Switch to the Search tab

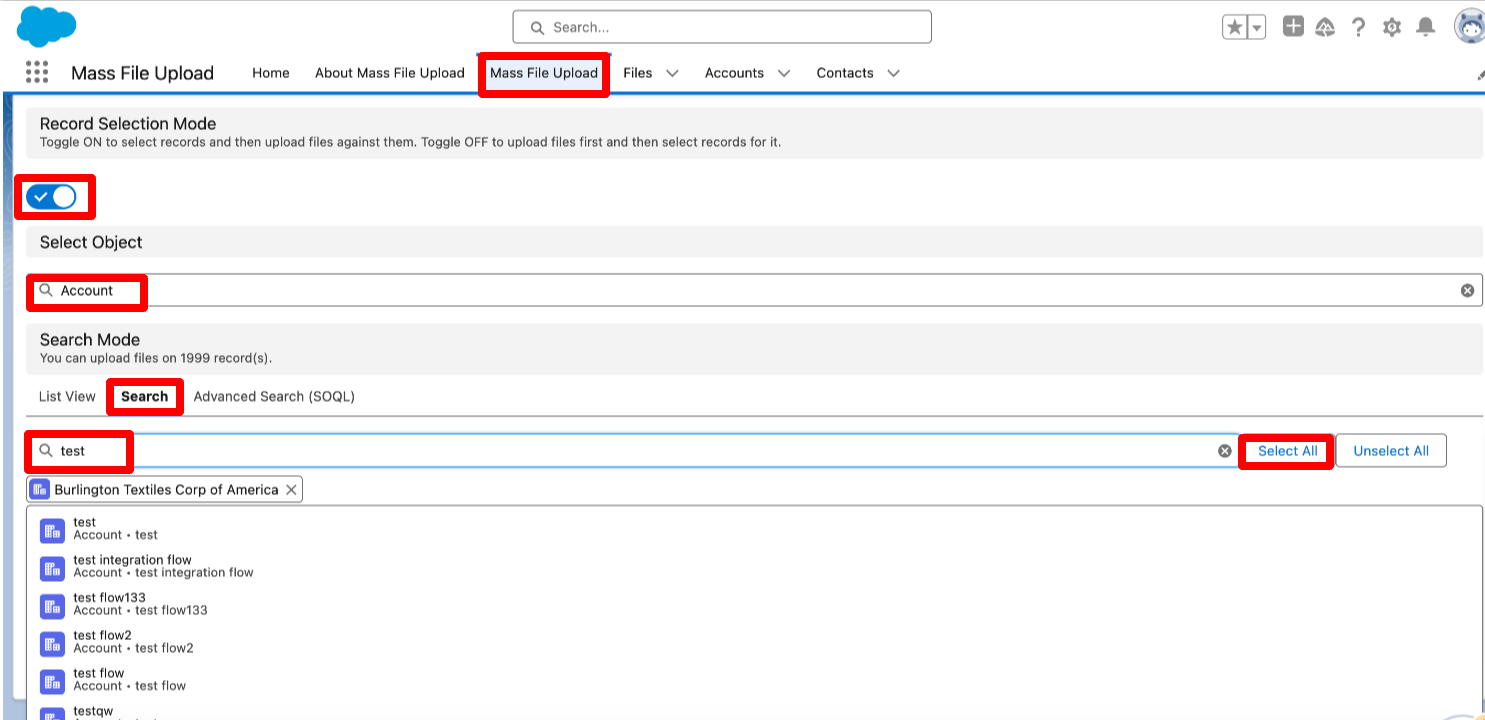tap(145, 397)
